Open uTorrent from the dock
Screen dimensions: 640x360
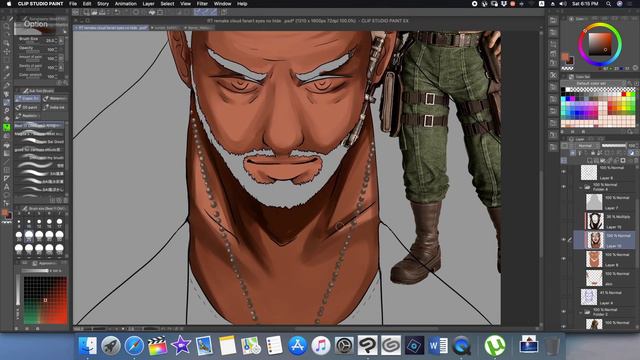495,345
